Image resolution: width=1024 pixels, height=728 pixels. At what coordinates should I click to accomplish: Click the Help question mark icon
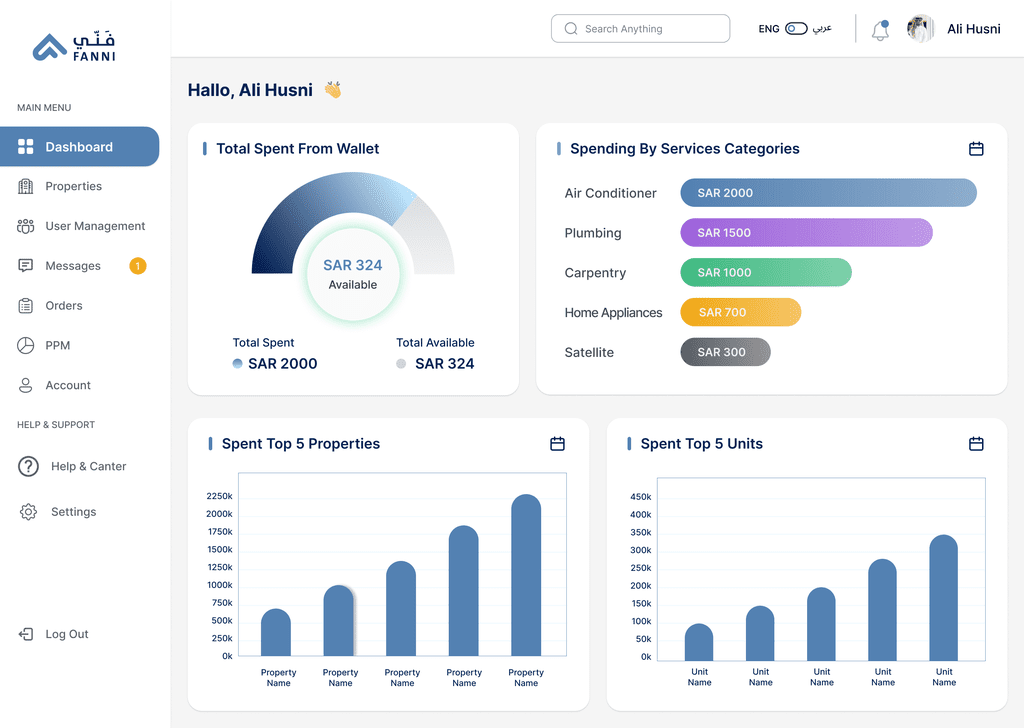point(28,466)
